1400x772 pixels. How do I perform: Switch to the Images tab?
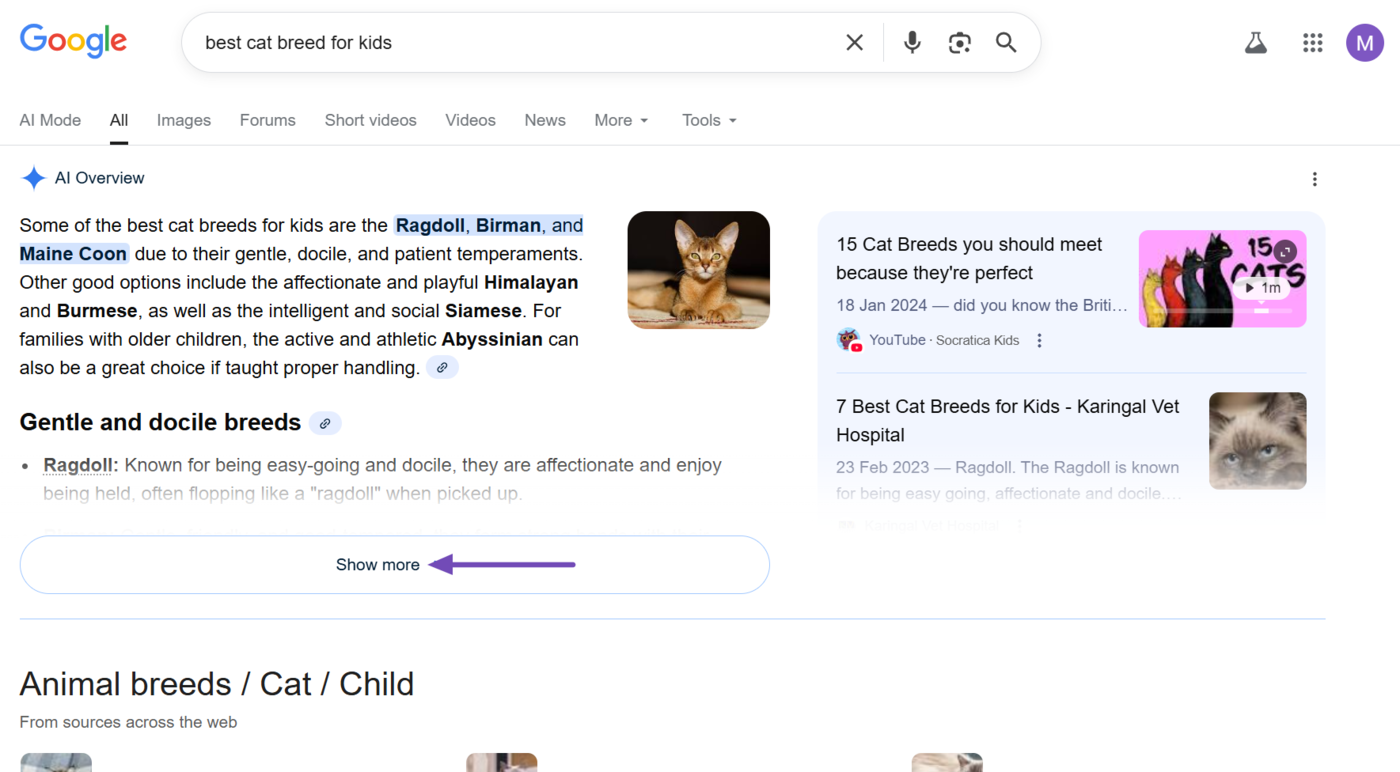[x=183, y=120]
